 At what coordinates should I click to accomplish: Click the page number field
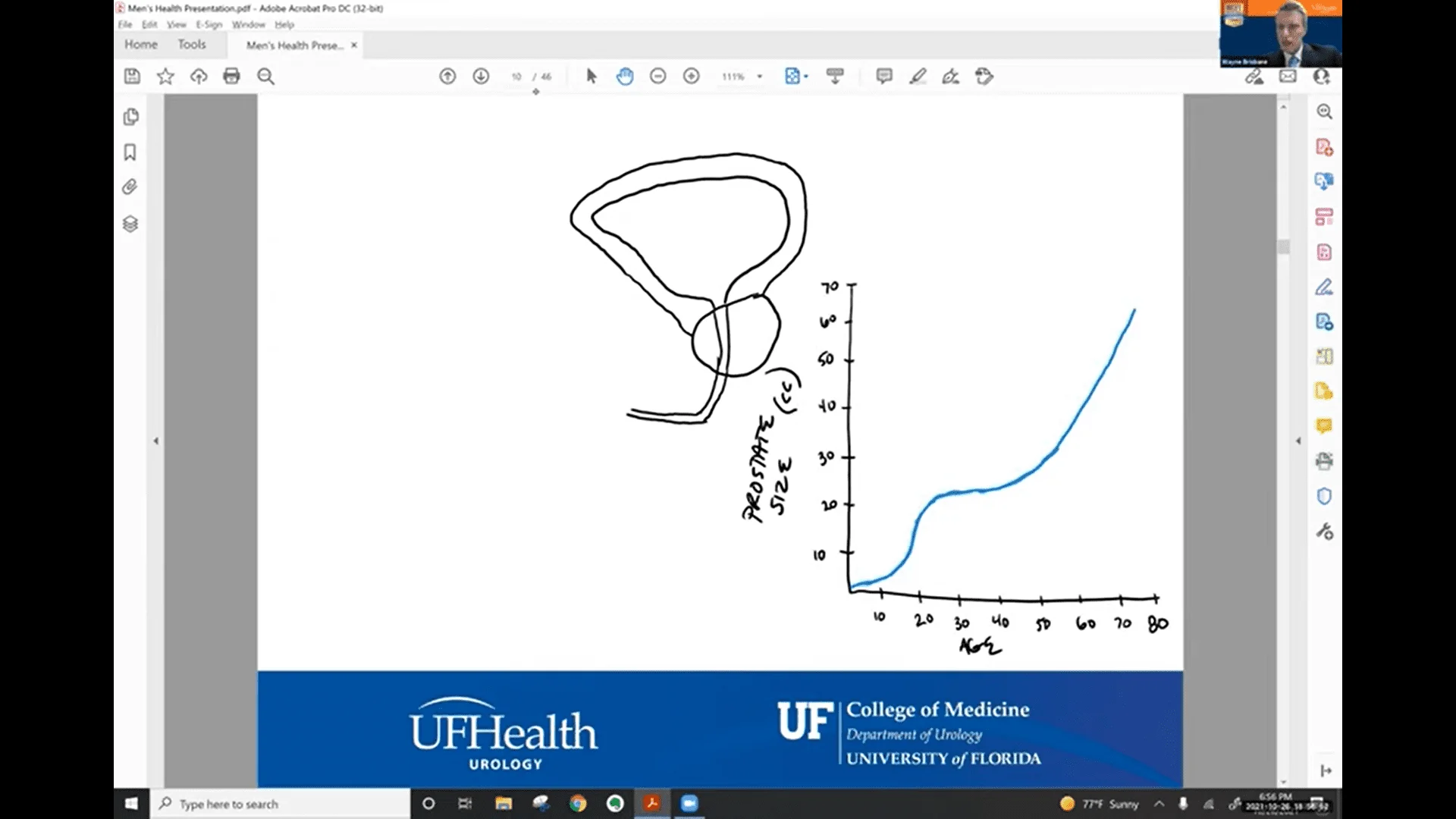[516, 77]
